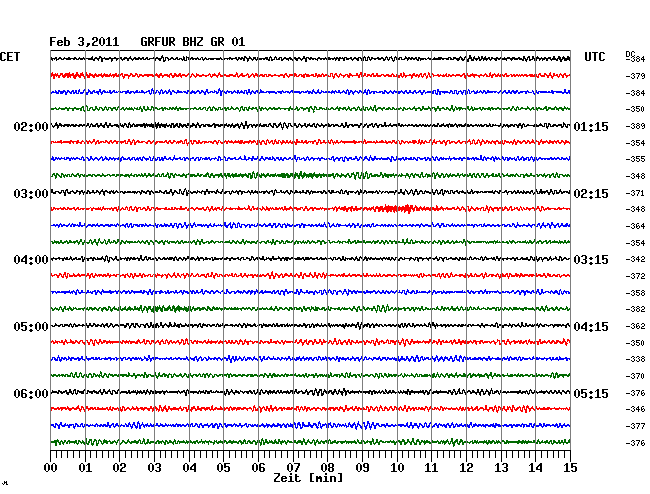Click the DC offset value '-372'

pyautogui.click(x=635, y=276)
